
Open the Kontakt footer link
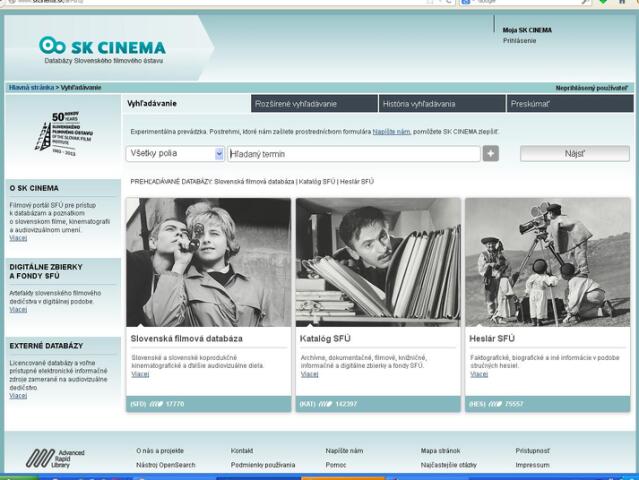tap(242, 451)
